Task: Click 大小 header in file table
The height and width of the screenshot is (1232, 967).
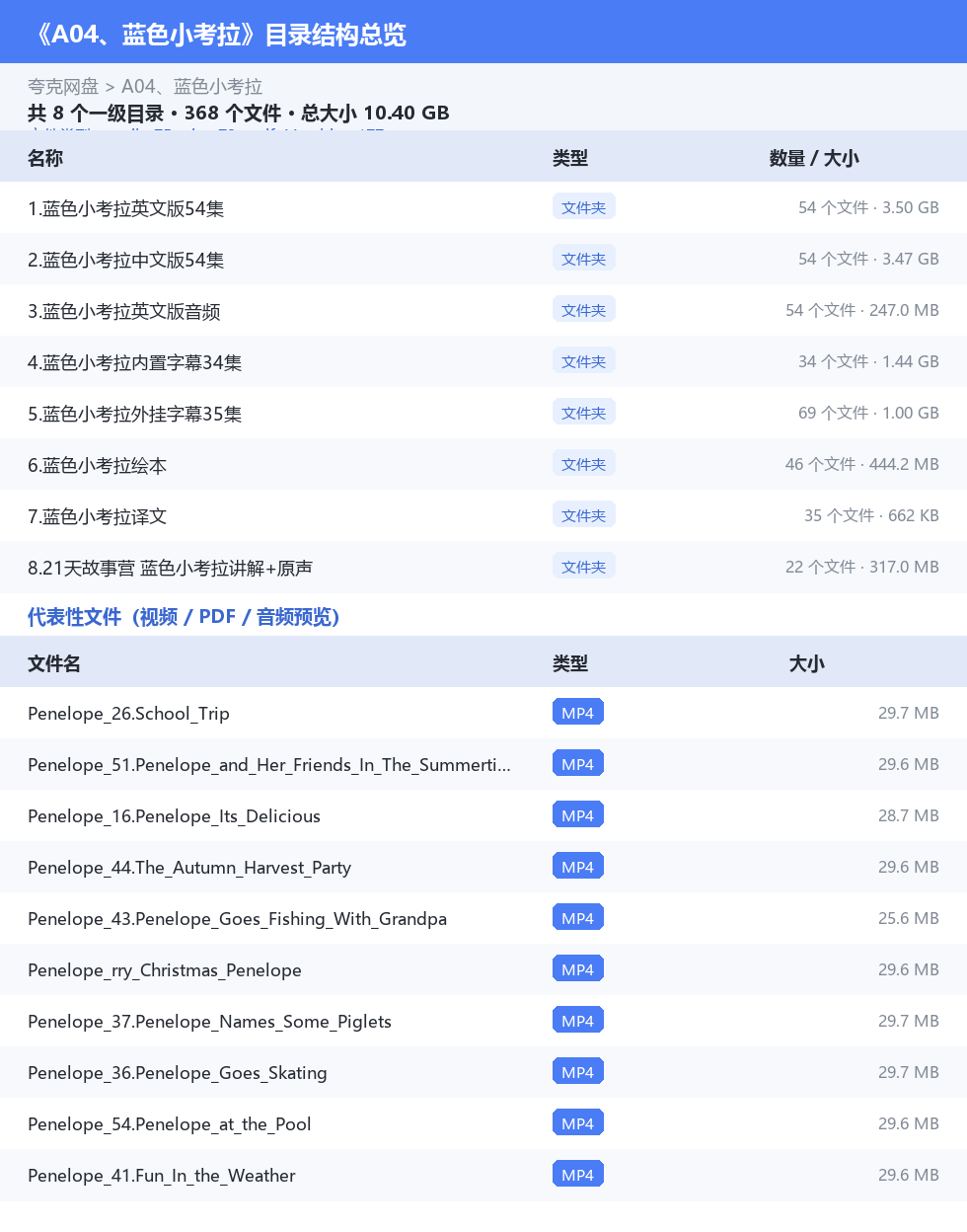Action: point(807,663)
